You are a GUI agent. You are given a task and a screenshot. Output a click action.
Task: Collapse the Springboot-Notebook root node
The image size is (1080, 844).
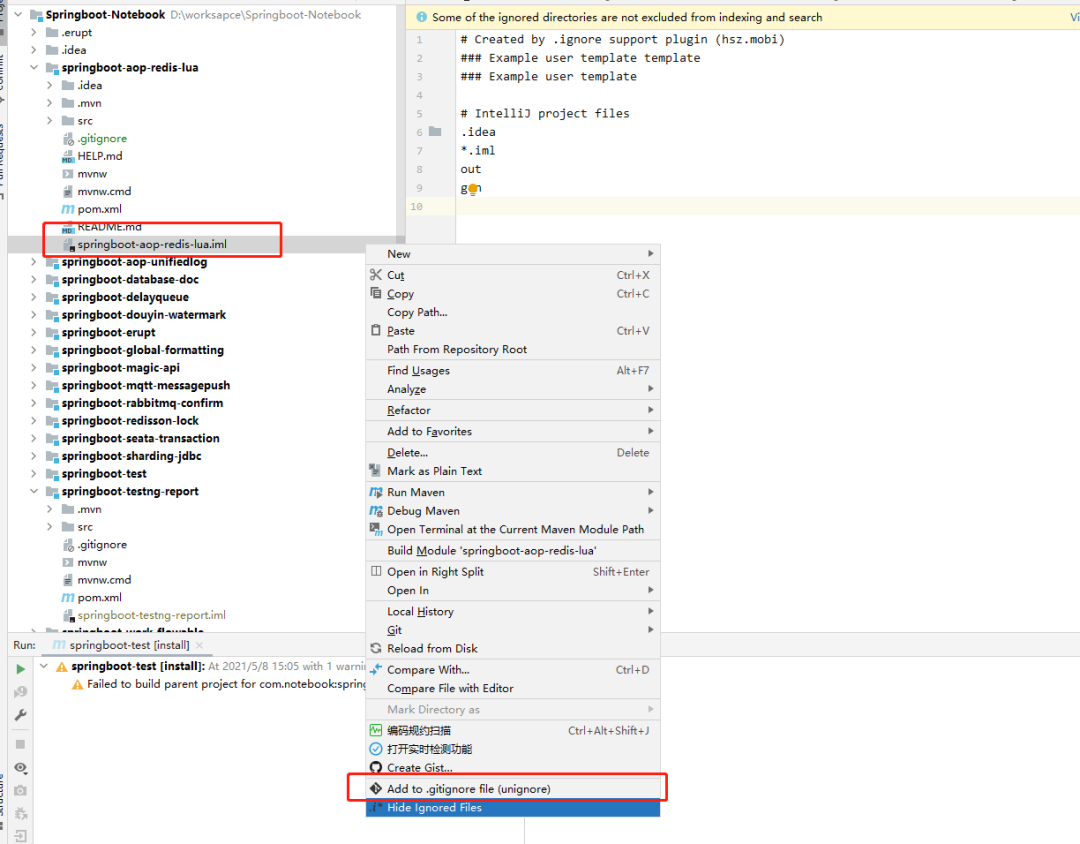pyautogui.click(x=19, y=14)
